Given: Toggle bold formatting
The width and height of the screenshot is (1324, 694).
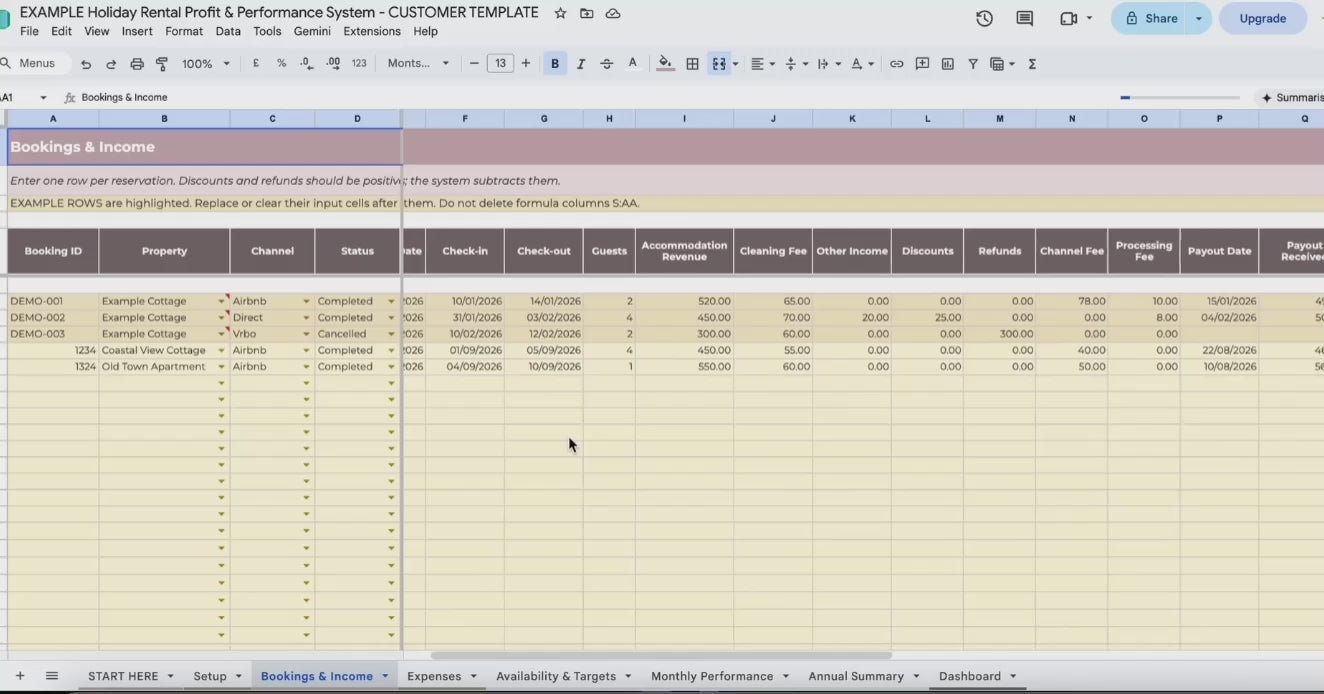Looking at the screenshot, I should [555, 63].
